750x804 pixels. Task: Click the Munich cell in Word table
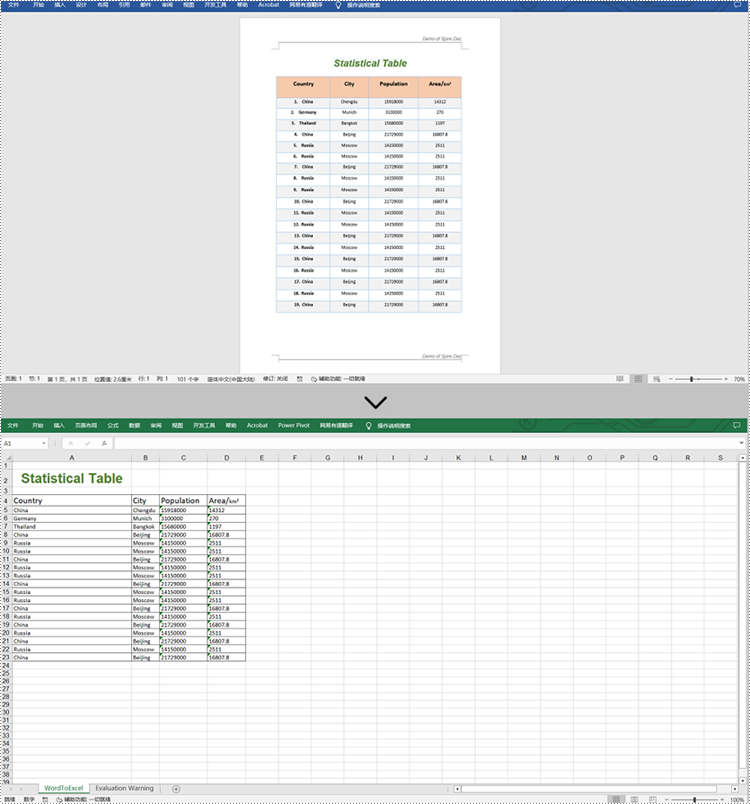(349, 112)
